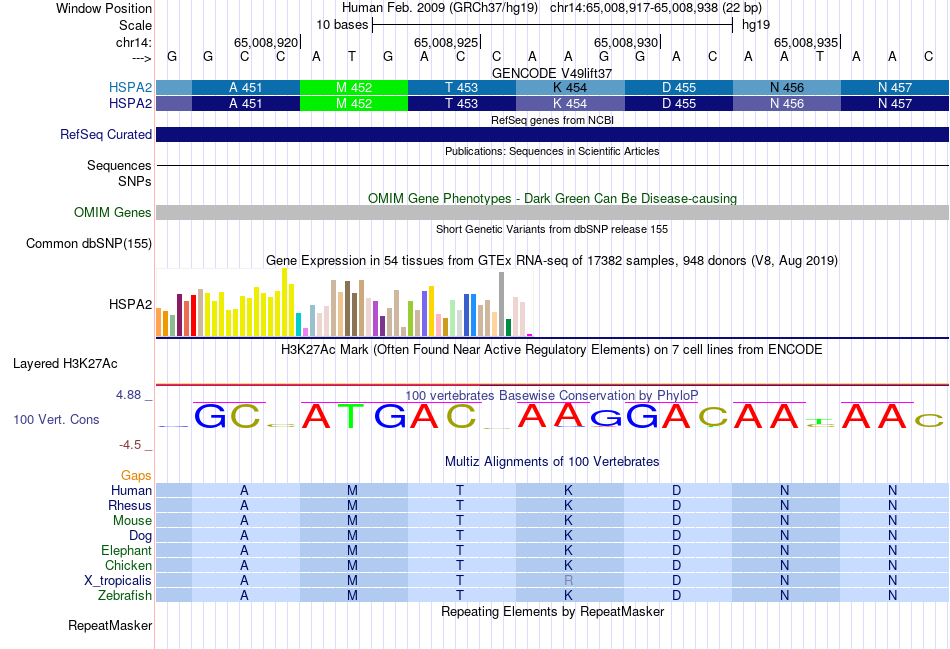
Task: Click the green M 452 codon in first HSPA2 row
Action: 354,88
